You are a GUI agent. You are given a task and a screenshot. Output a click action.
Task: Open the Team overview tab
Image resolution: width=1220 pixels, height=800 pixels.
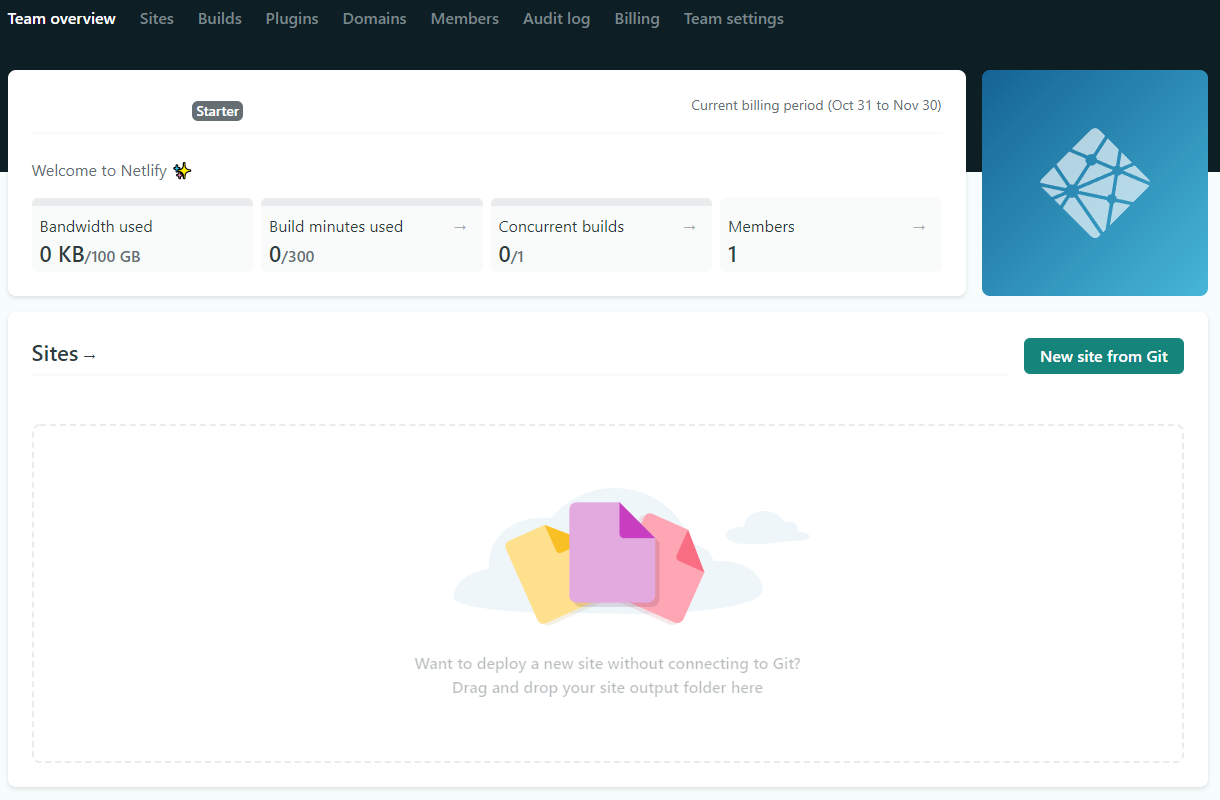coord(62,19)
